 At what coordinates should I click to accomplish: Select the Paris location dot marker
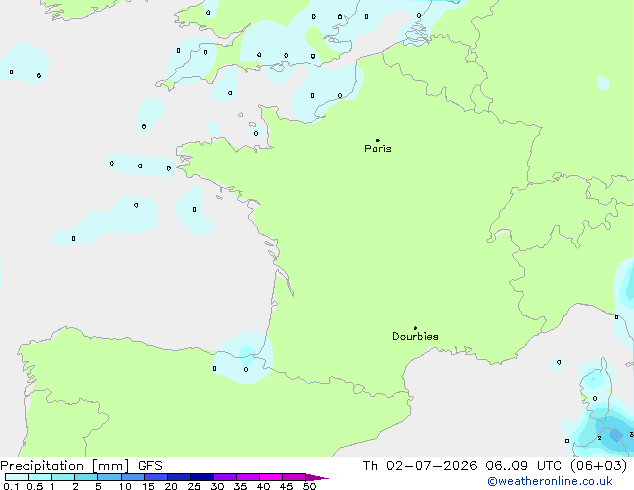[378, 140]
